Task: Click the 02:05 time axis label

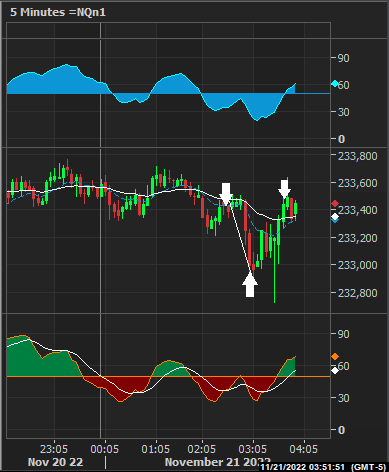Action: coord(202,449)
